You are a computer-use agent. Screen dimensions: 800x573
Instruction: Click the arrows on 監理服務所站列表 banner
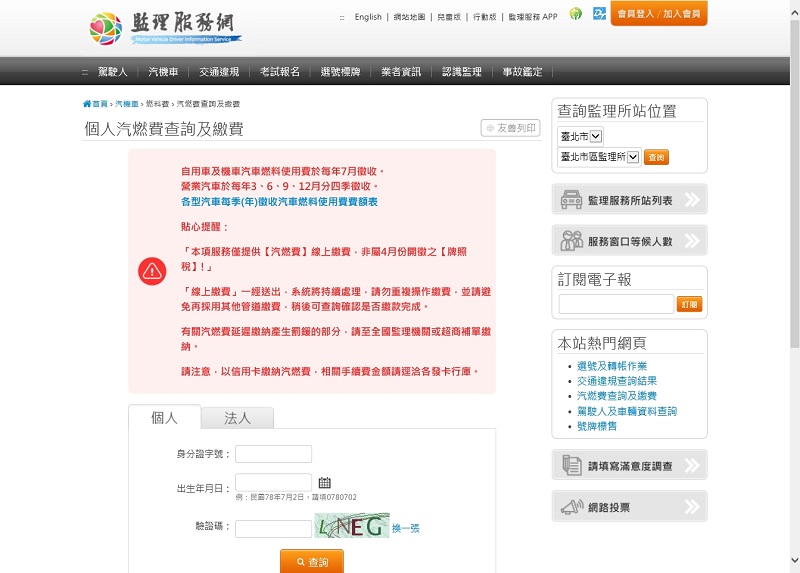tap(692, 200)
